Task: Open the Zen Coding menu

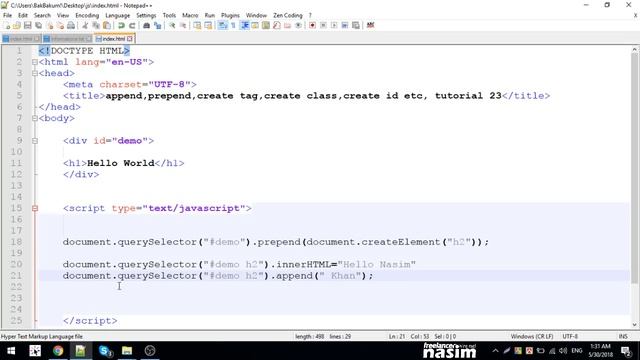Action: click(288, 15)
